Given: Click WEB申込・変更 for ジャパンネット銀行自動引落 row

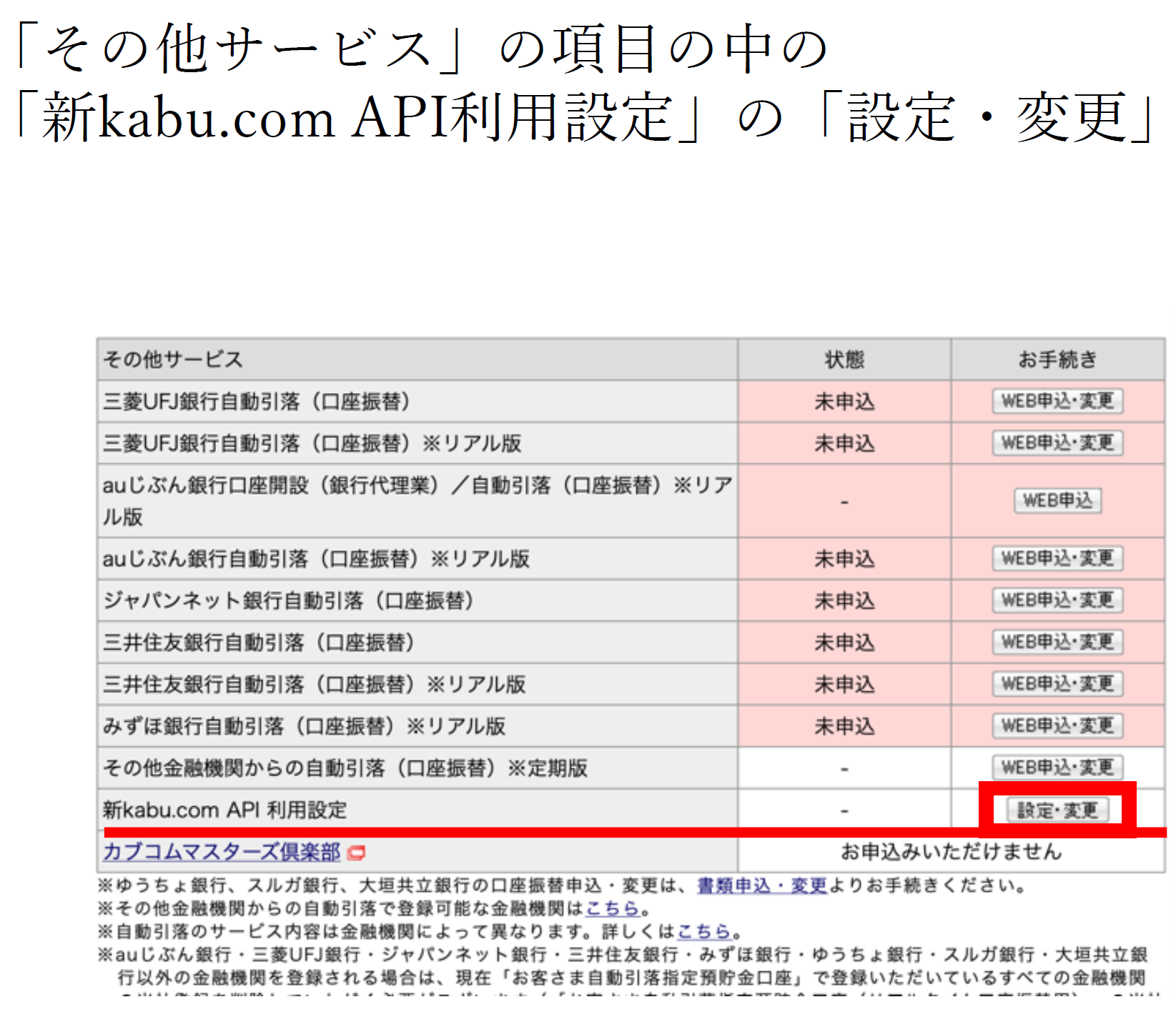Looking at the screenshot, I should click(1057, 600).
